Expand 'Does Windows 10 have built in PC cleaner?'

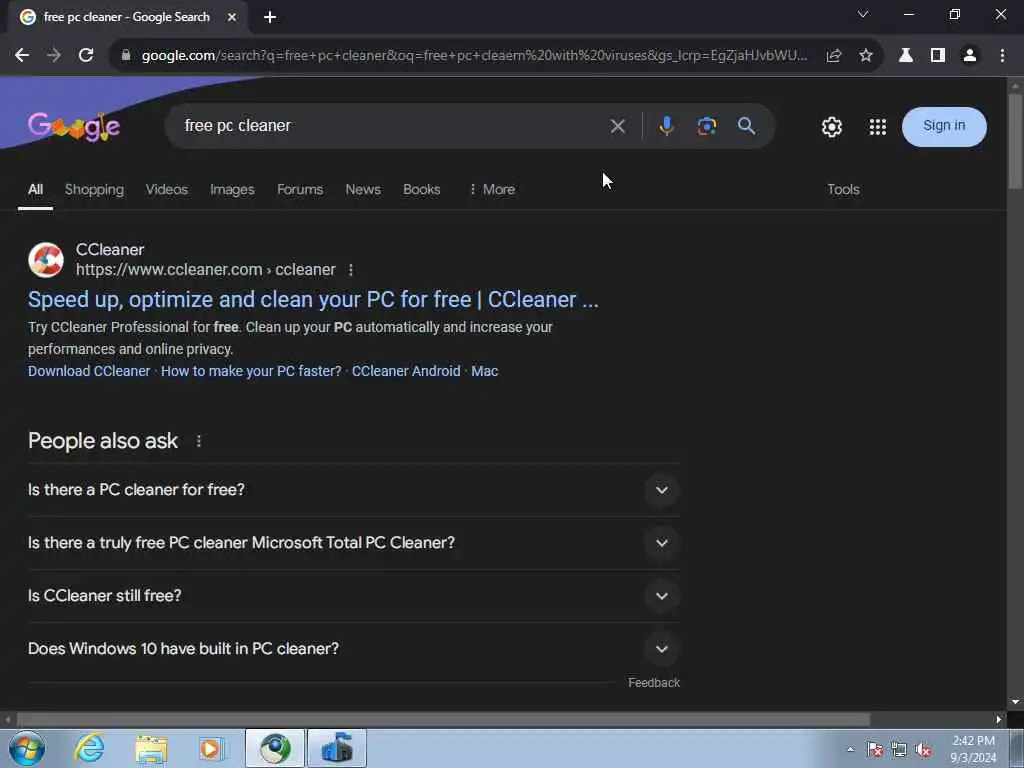(x=353, y=648)
